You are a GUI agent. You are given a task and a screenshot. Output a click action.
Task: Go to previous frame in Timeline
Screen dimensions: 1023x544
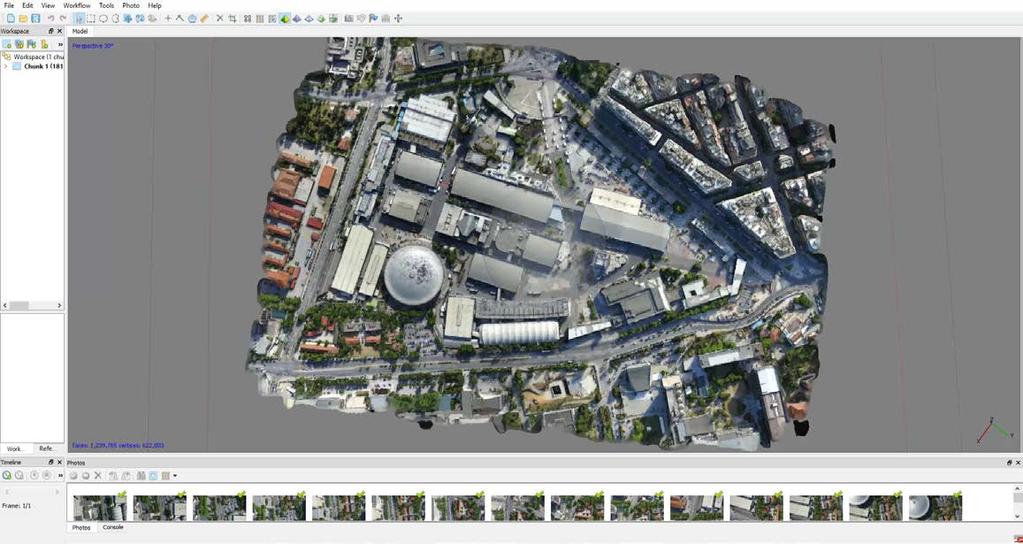click(x=8, y=492)
